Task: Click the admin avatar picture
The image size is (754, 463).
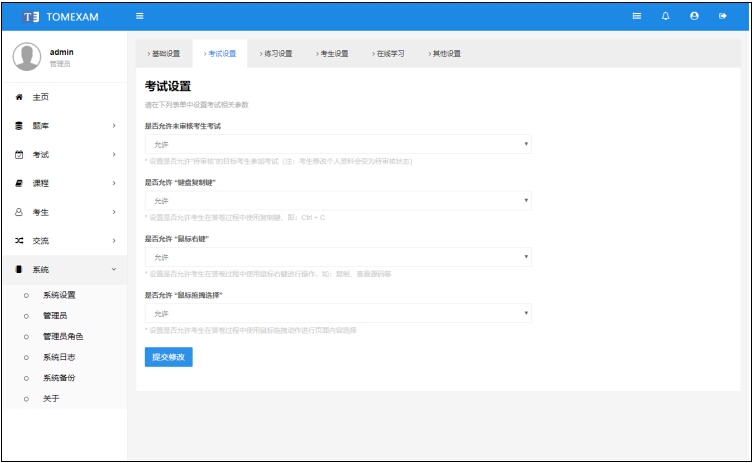Action: (27, 56)
